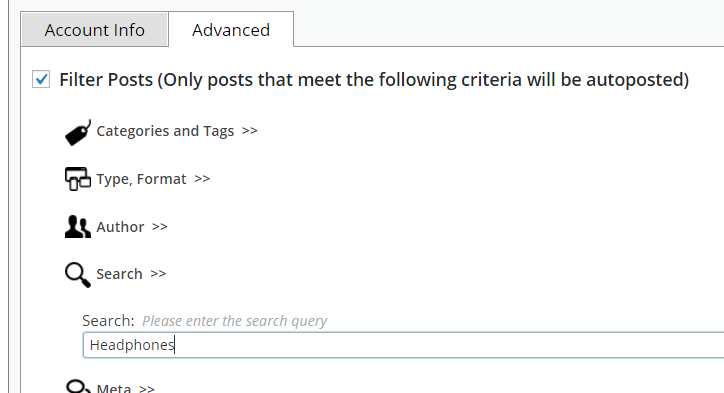Click the magnifying glass Search icon

78,275
